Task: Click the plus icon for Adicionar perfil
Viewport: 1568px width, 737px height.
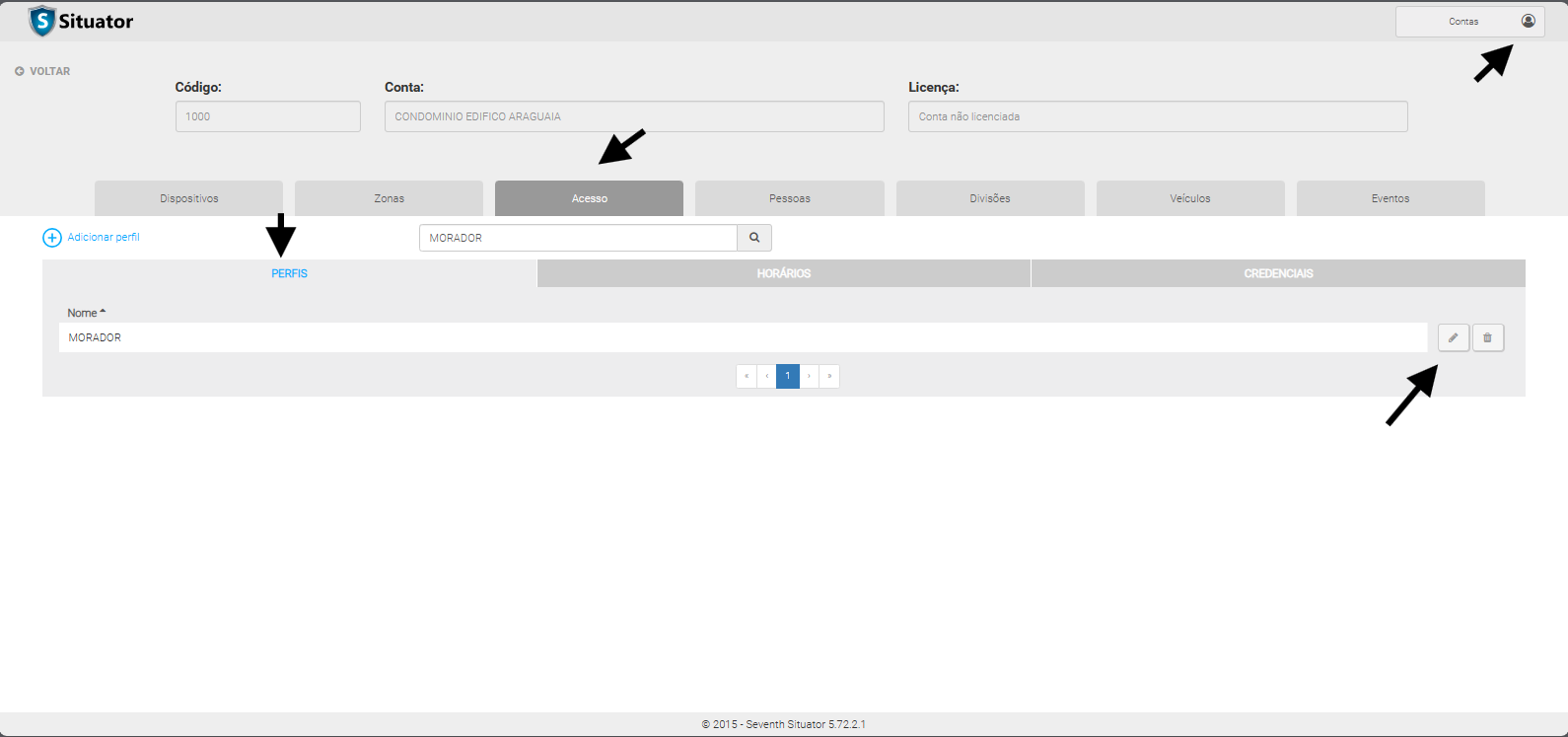Action: [x=52, y=238]
